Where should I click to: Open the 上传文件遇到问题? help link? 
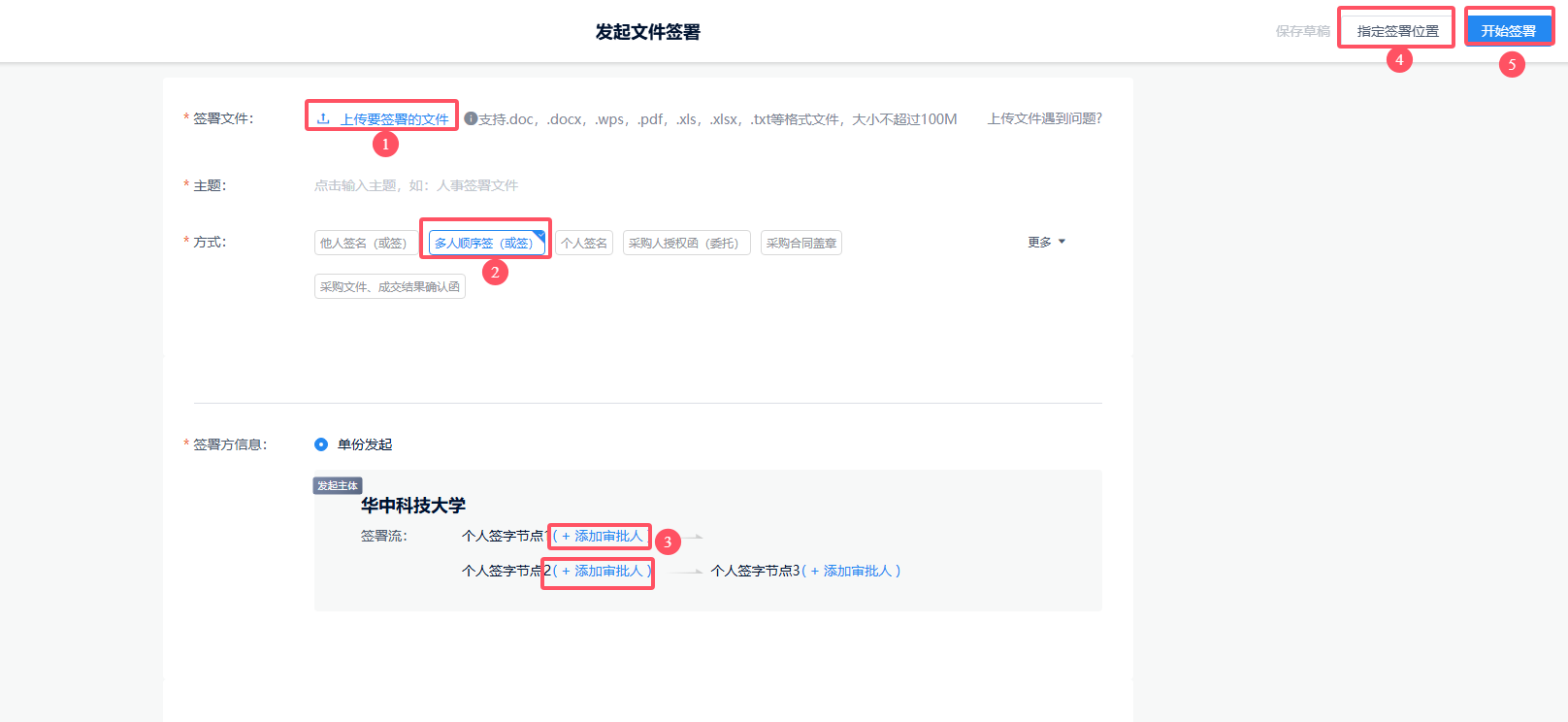click(x=1044, y=118)
